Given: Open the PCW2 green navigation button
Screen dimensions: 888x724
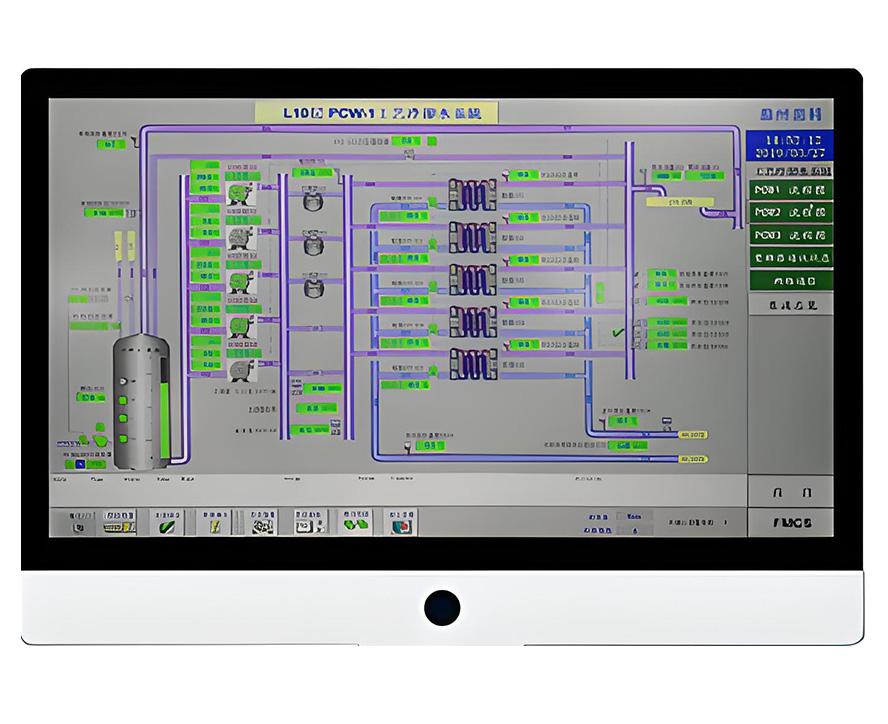Looking at the screenshot, I should click(790, 213).
